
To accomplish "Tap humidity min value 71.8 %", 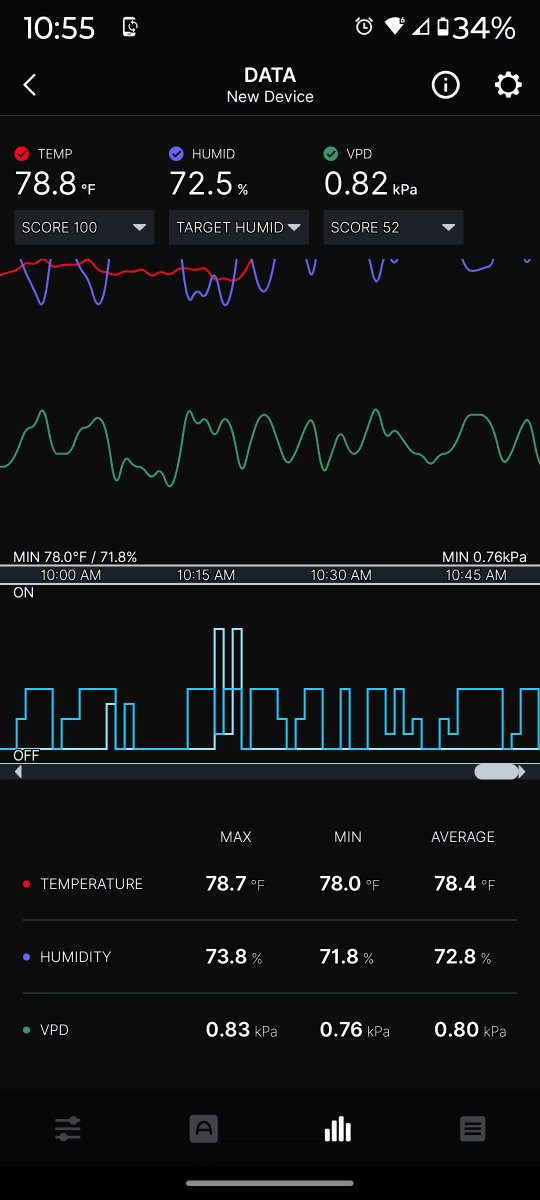I will point(346,957).
